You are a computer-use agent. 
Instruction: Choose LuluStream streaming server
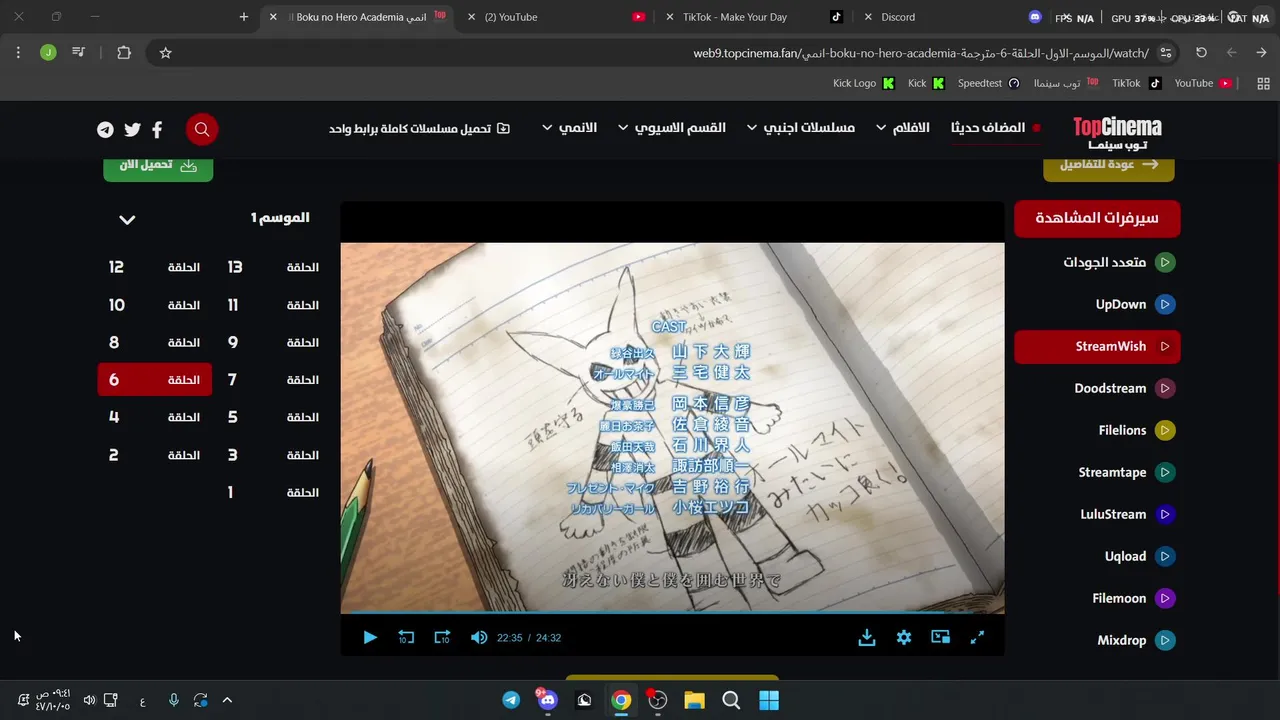tap(1097, 514)
